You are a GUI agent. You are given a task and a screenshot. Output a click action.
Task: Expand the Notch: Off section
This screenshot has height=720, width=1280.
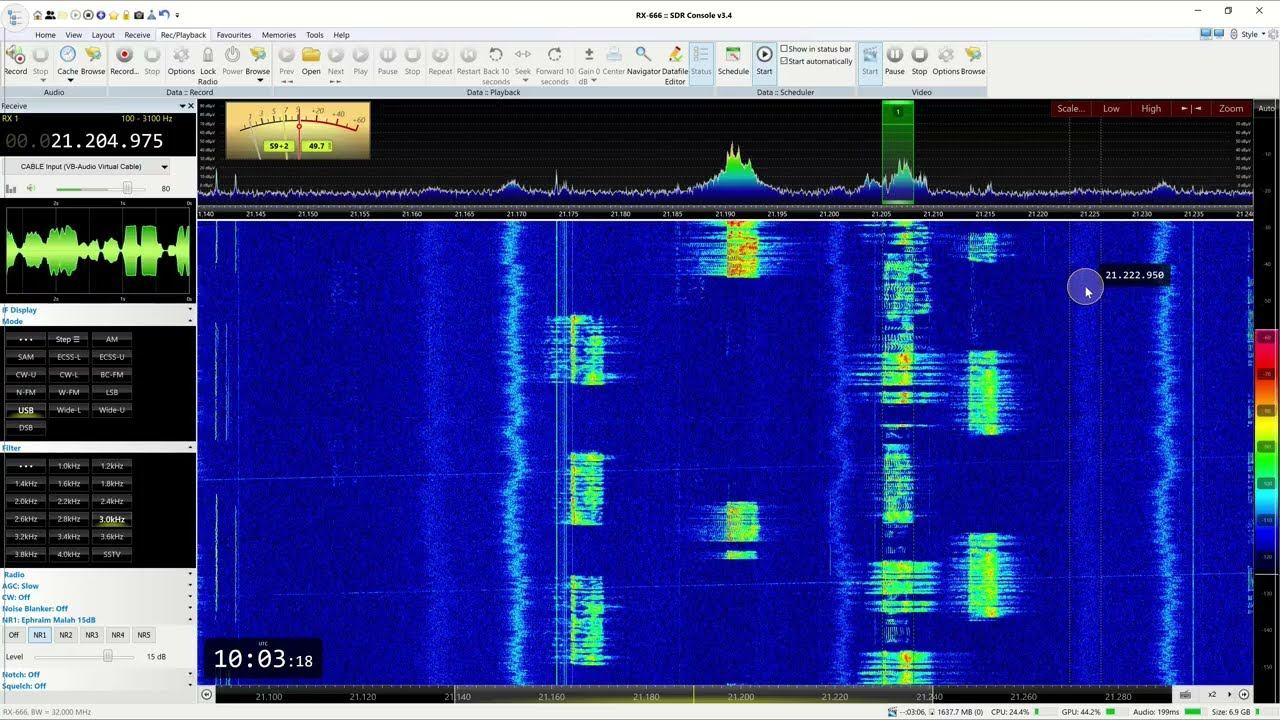tap(98, 675)
